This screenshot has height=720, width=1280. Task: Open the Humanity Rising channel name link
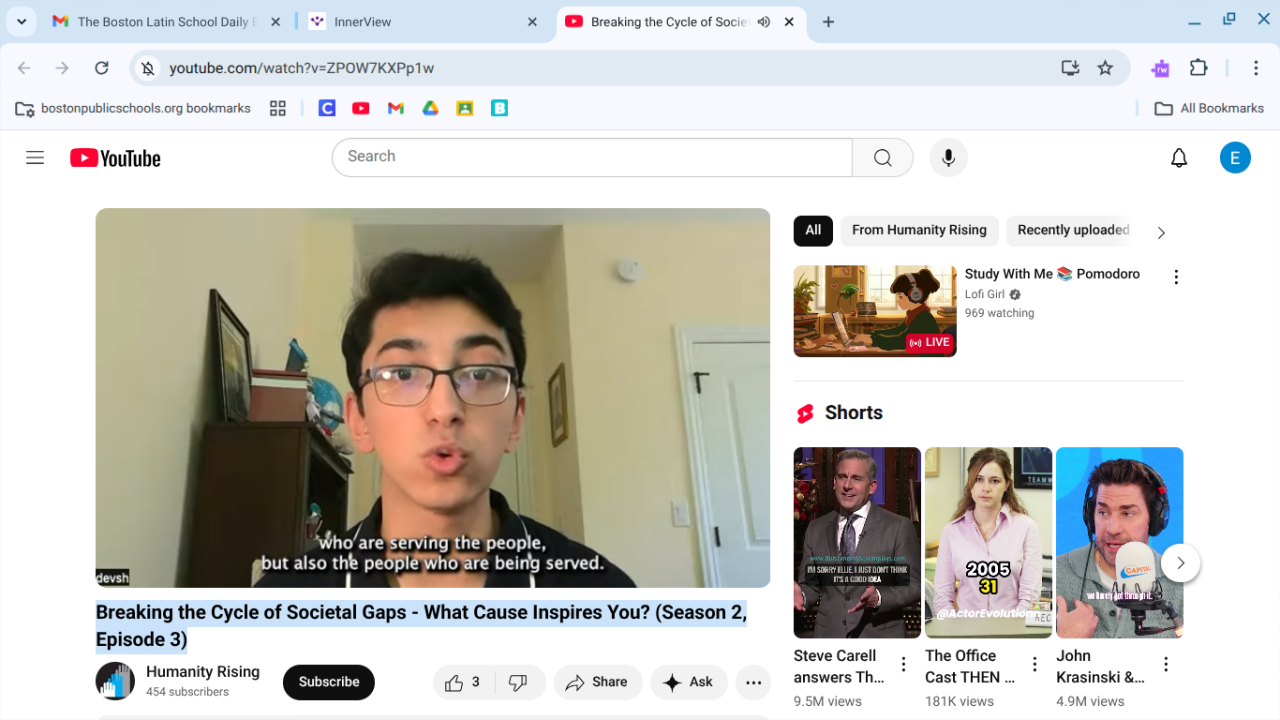tap(203, 672)
